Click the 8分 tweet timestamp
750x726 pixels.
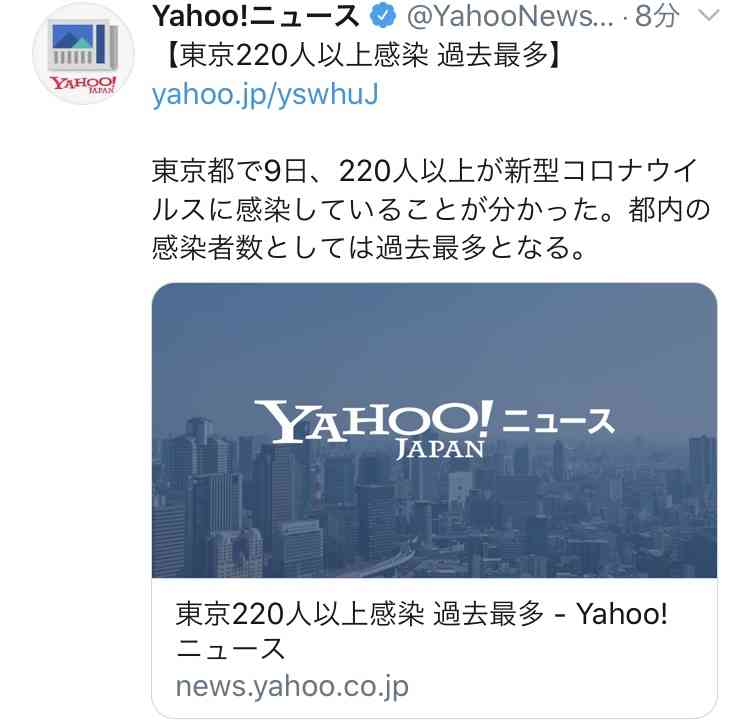pos(656,16)
